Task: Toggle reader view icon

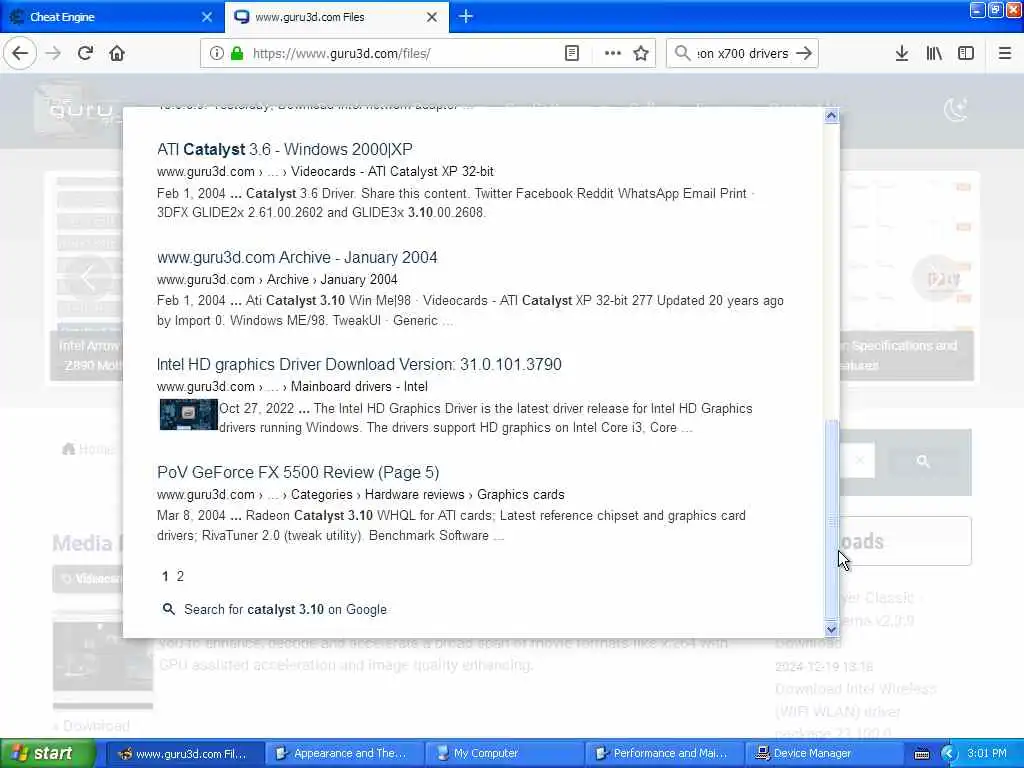Action: [x=571, y=54]
